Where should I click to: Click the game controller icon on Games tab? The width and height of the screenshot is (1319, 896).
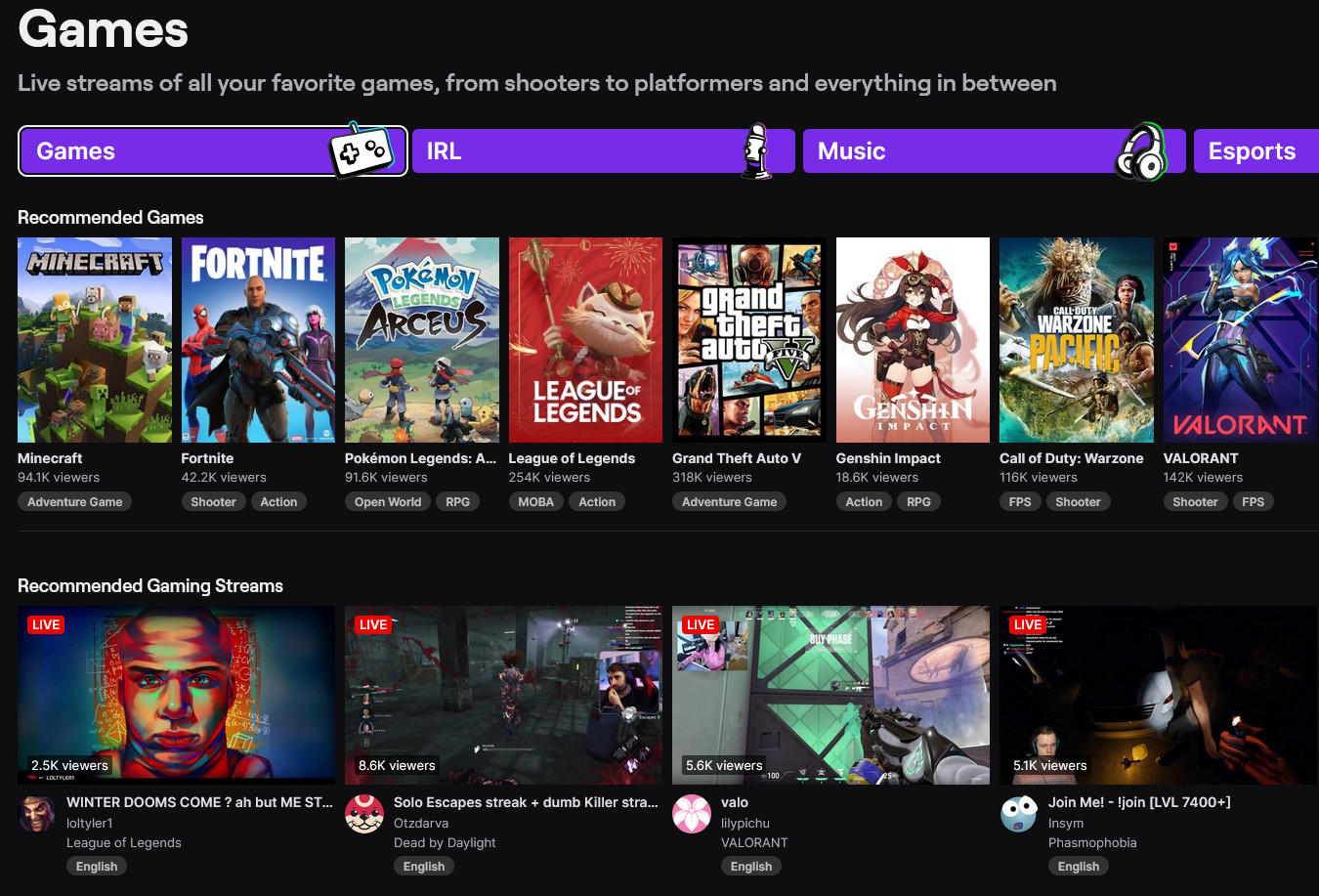coord(362,150)
